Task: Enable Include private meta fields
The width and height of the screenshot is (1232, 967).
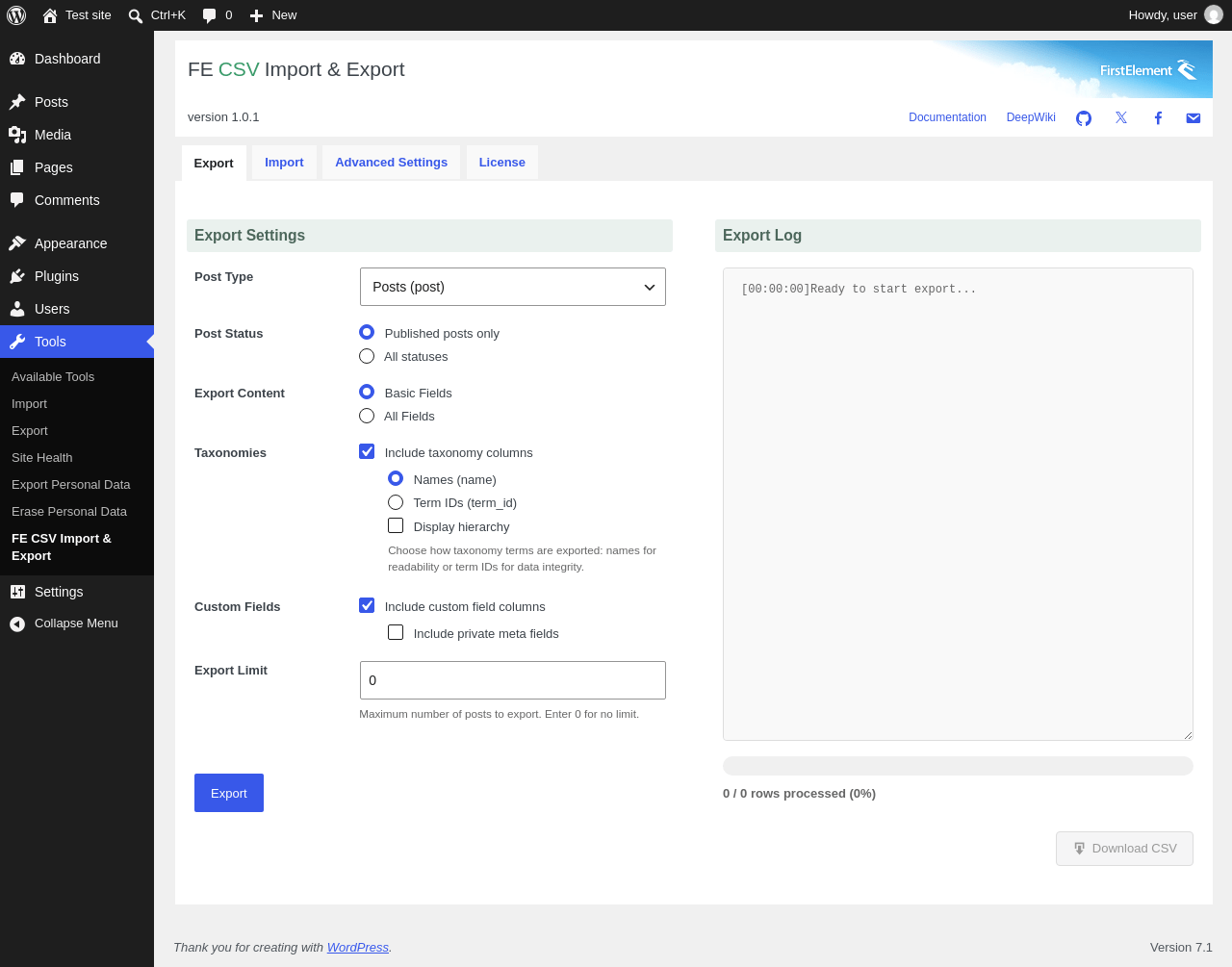Action: coord(396,632)
